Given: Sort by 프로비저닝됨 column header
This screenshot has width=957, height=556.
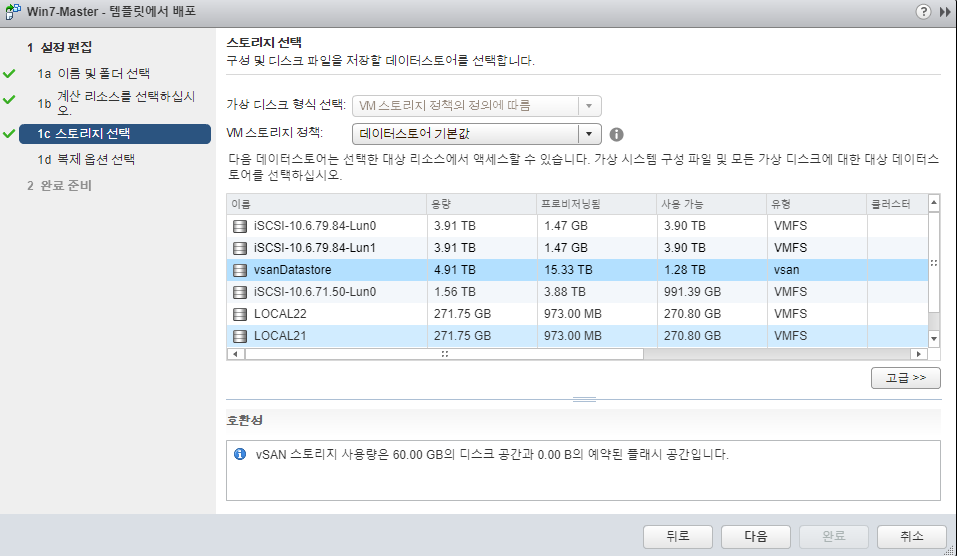Looking at the screenshot, I should click(596, 204).
